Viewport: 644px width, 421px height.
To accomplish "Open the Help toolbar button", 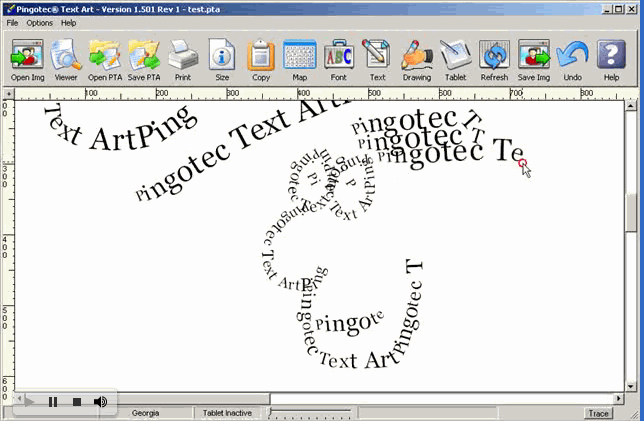I will 611,60.
